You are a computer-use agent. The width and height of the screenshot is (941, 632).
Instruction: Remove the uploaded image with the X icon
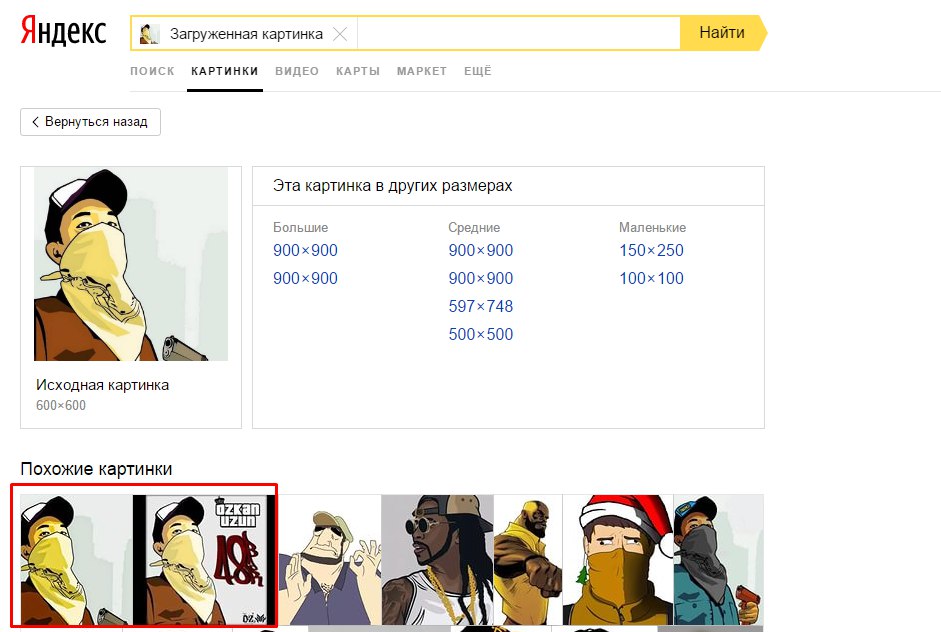click(x=340, y=34)
